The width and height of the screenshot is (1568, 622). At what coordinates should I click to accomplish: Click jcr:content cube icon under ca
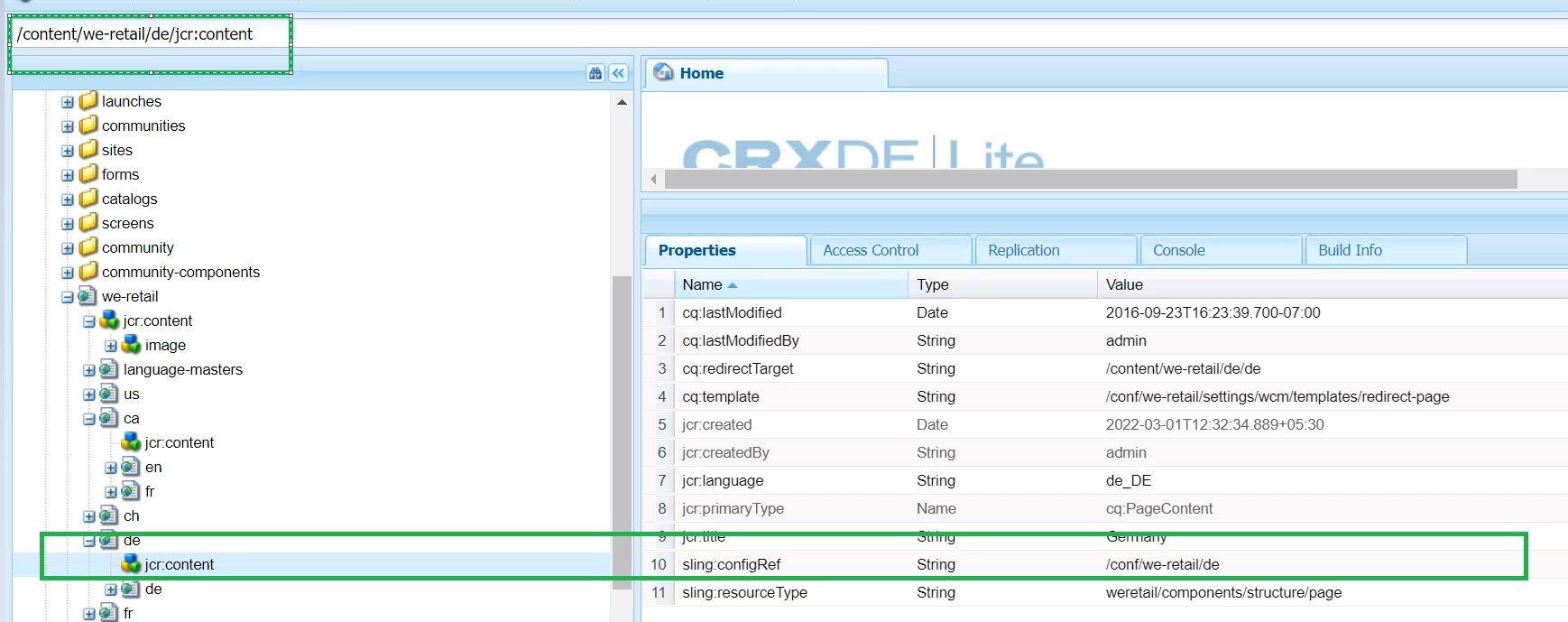coord(131,441)
